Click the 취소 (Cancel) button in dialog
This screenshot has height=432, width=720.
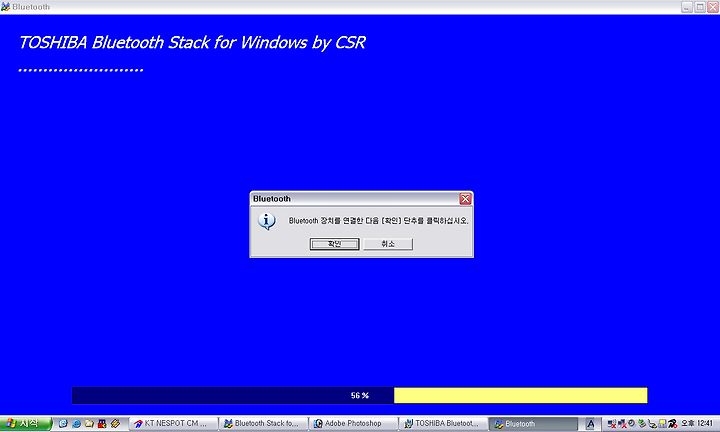(x=388, y=244)
